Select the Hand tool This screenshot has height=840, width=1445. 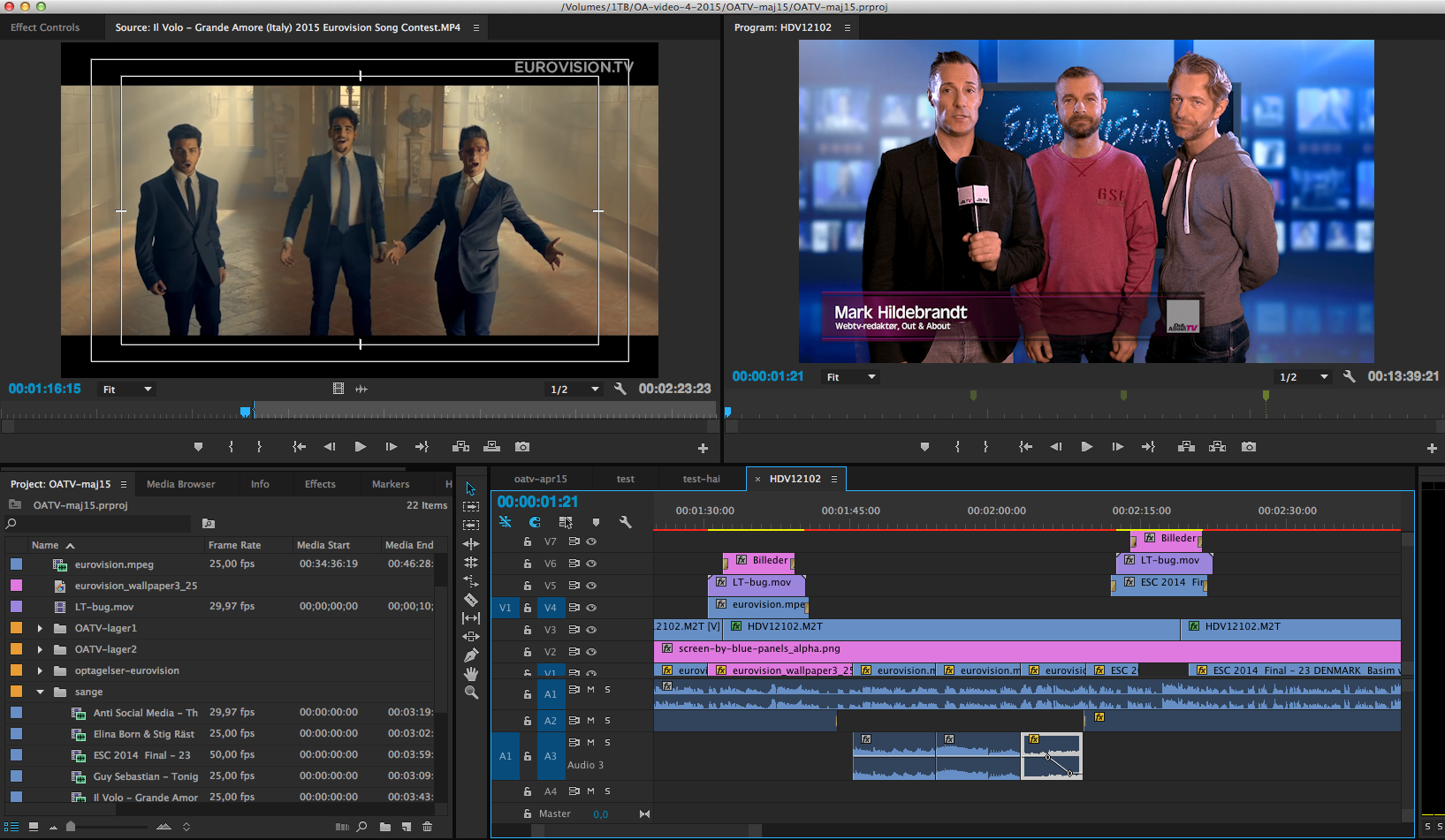click(471, 674)
